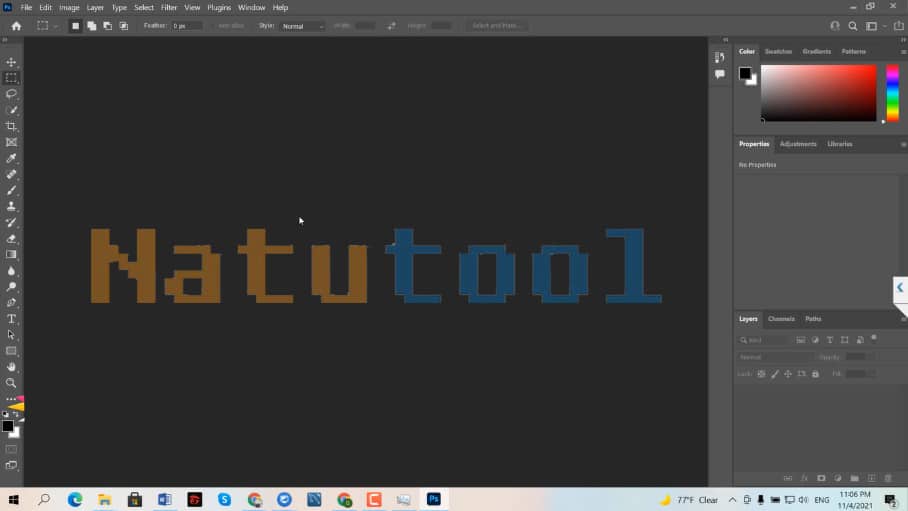
Task: Open the Share image button
Action: coord(898,26)
